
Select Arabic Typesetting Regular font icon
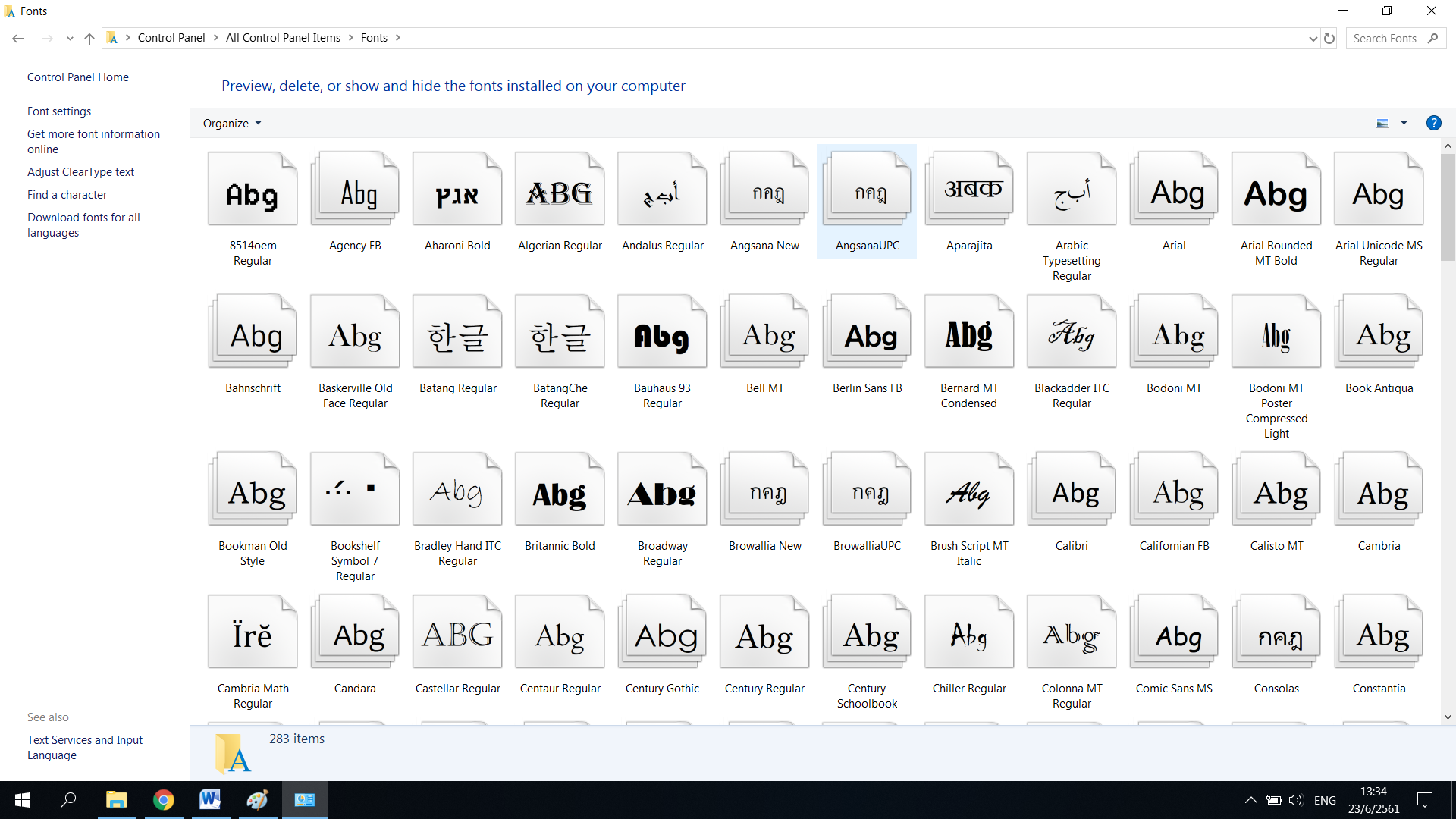coord(1072,189)
